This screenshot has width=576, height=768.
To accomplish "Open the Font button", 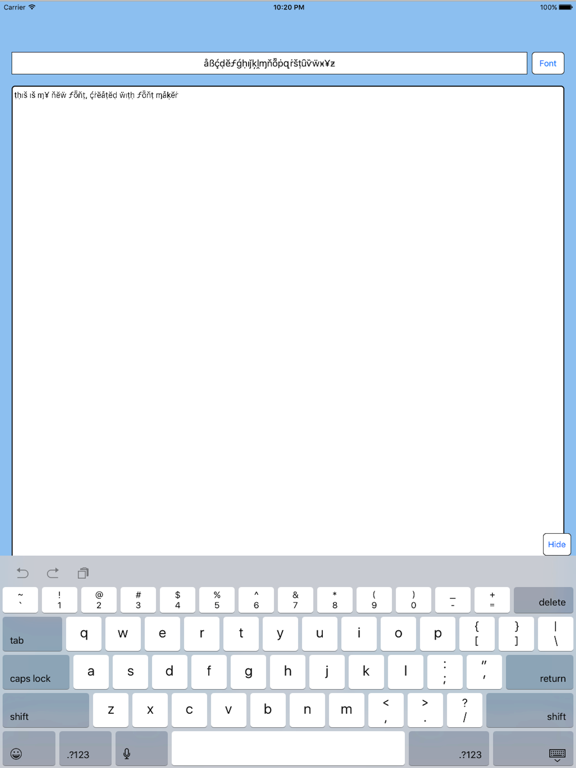I will [x=548, y=63].
